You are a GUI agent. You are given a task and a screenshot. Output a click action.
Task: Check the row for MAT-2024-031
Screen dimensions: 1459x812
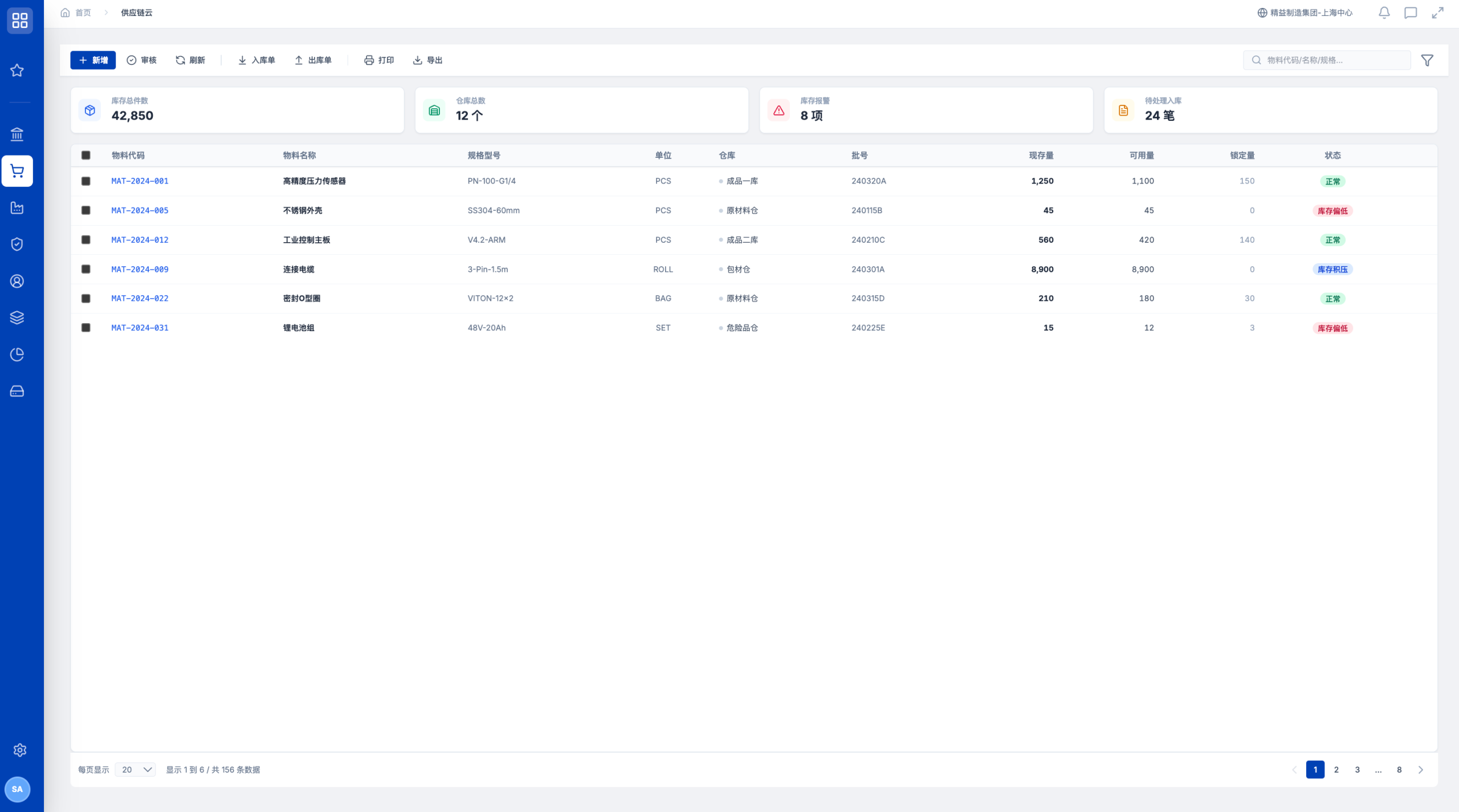click(86, 328)
